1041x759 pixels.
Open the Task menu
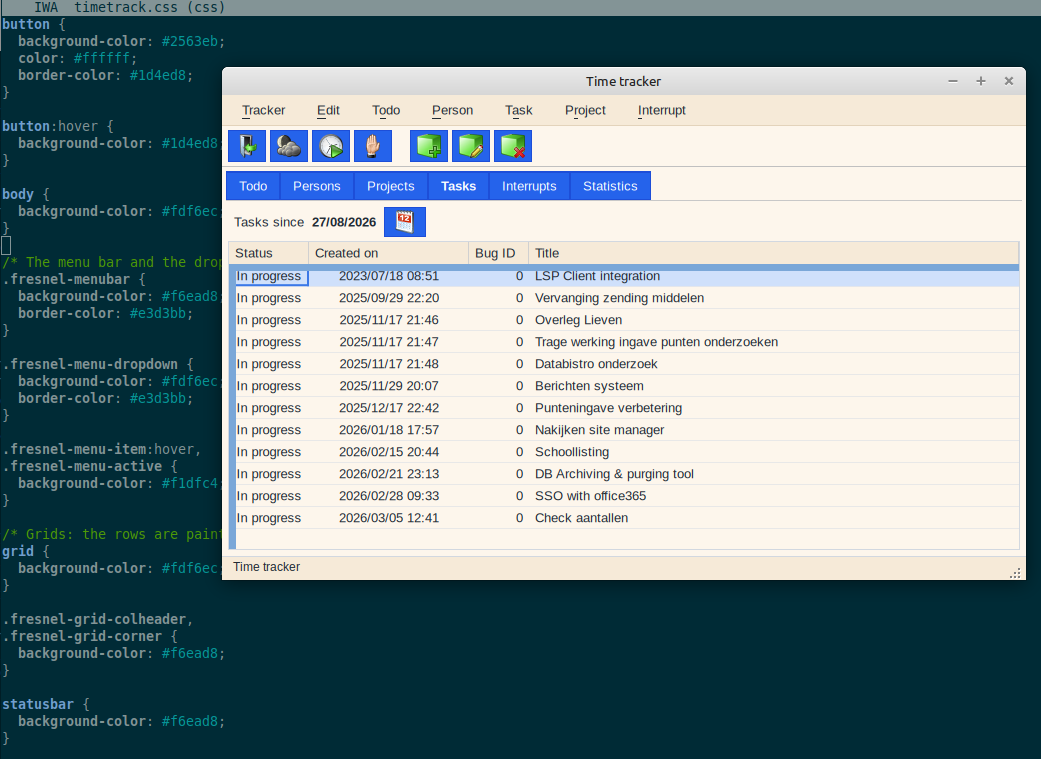click(519, 110)
